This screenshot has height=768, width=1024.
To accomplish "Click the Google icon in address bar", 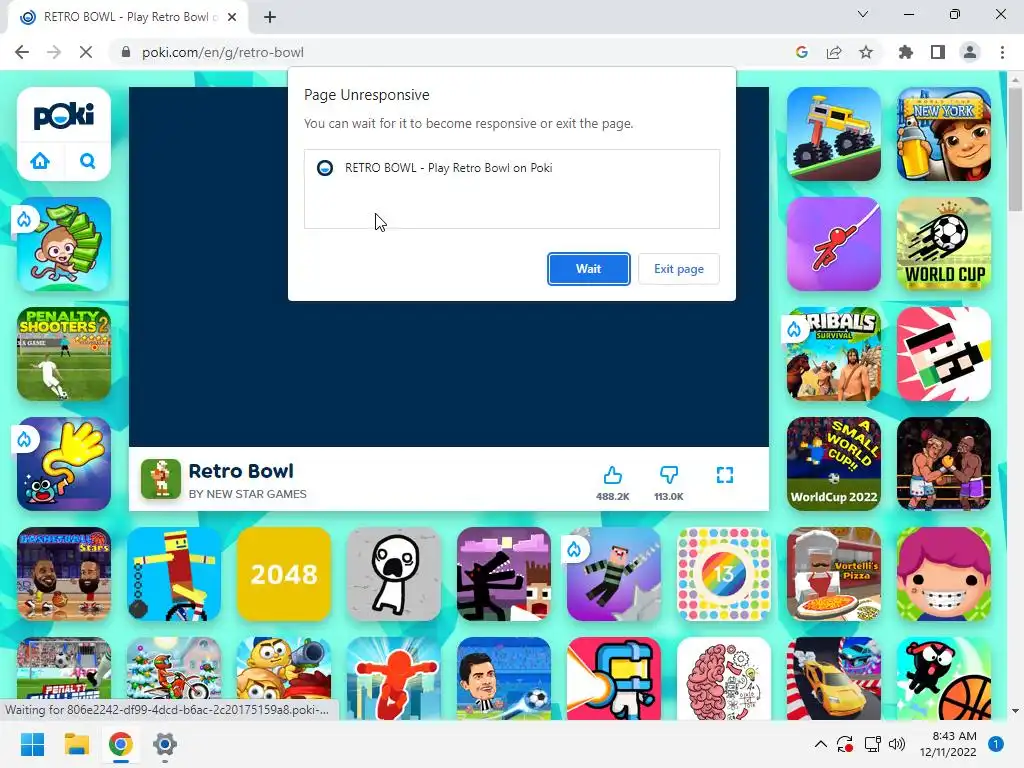I will [x=802, y=52].
